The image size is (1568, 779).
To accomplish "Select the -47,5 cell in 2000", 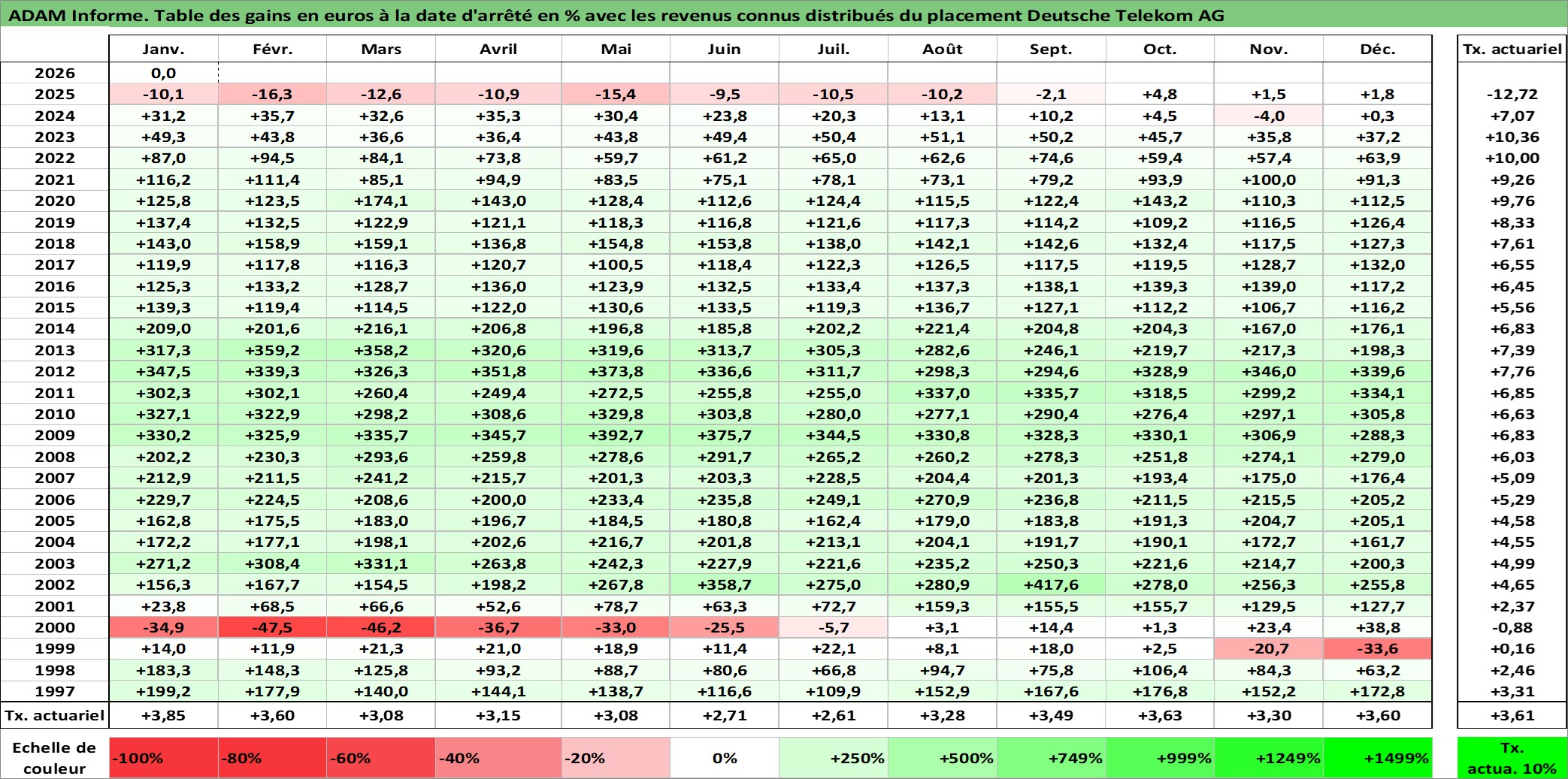I will (272, 627).
